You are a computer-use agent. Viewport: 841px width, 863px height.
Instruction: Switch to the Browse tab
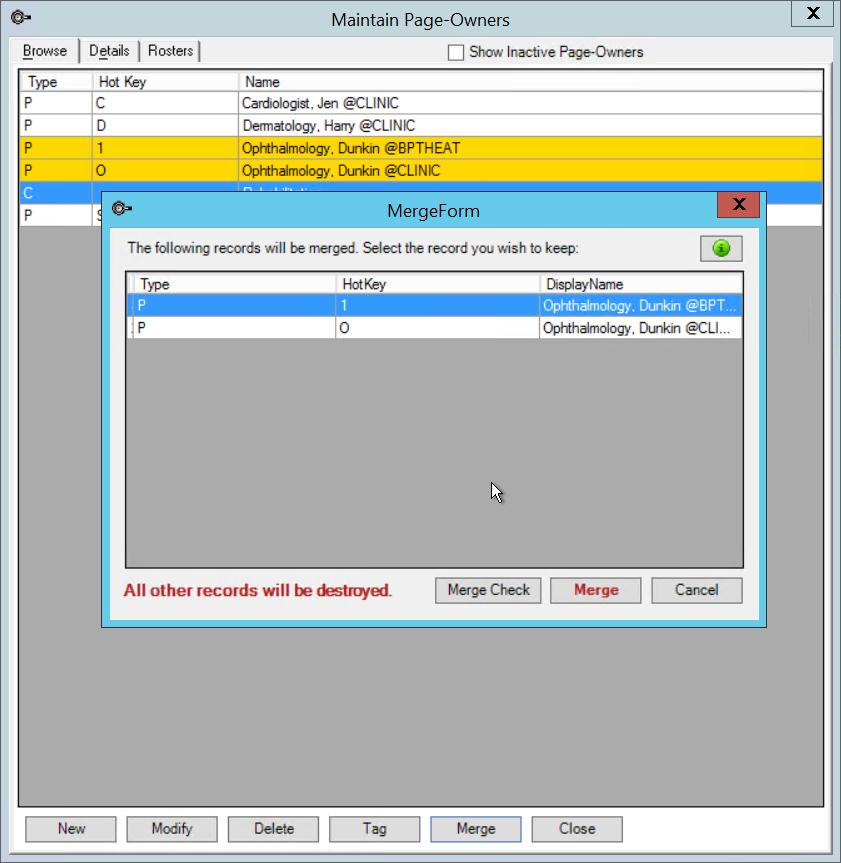point(45,51)
